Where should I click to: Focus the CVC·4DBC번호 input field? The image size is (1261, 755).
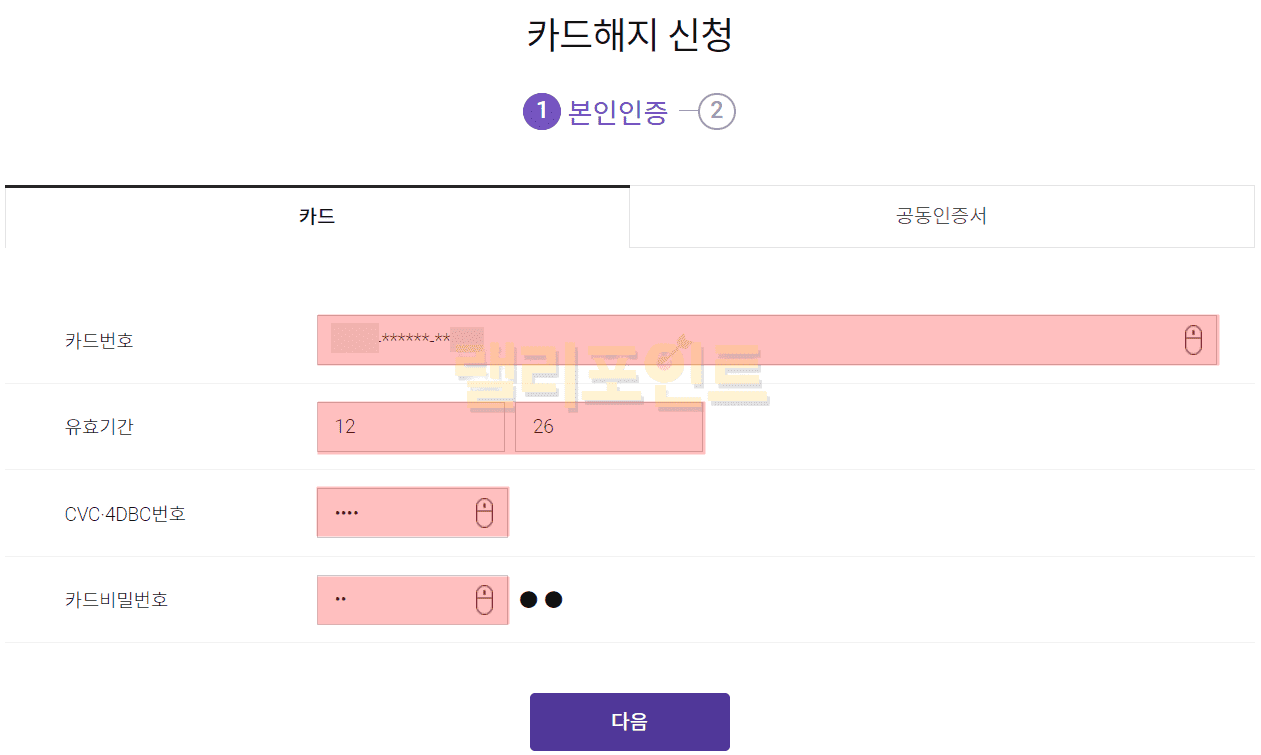pyautogui.click(x=395, y=513)
